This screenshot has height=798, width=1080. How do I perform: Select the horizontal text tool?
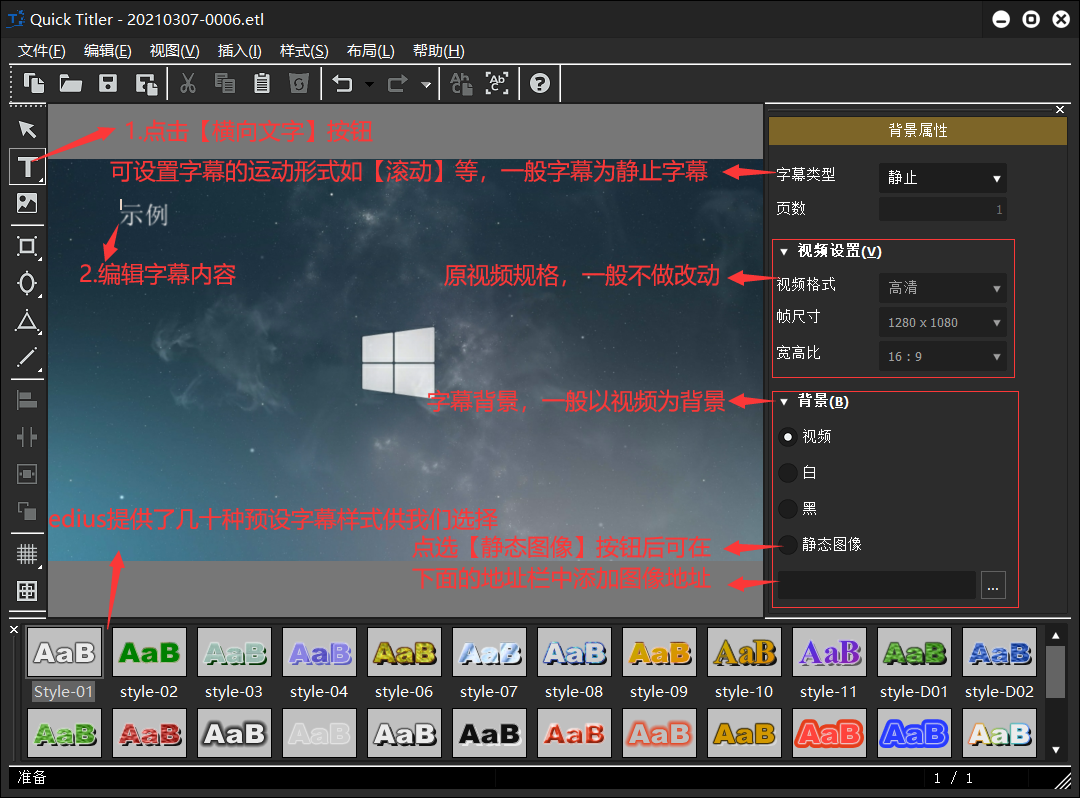point(27,166)
